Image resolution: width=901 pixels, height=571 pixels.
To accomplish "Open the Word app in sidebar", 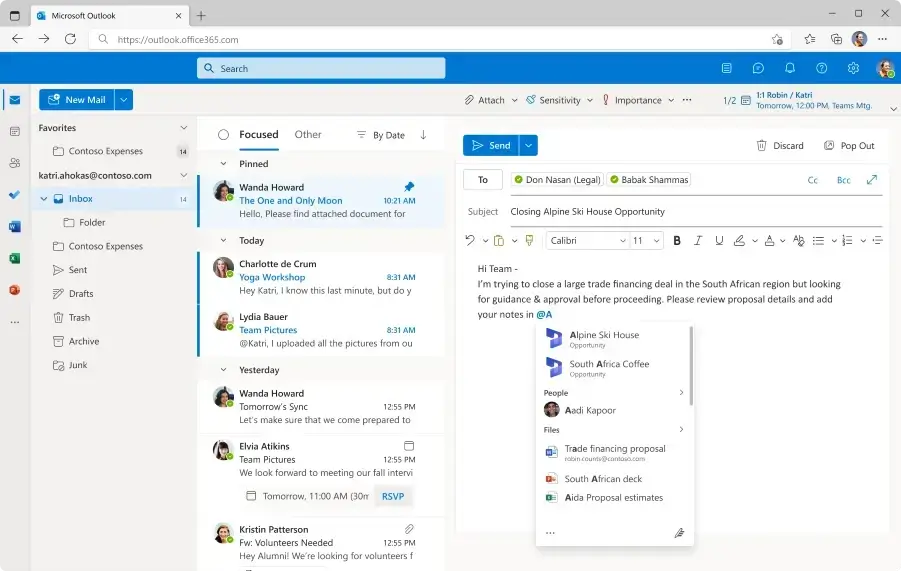I will 15,226.
